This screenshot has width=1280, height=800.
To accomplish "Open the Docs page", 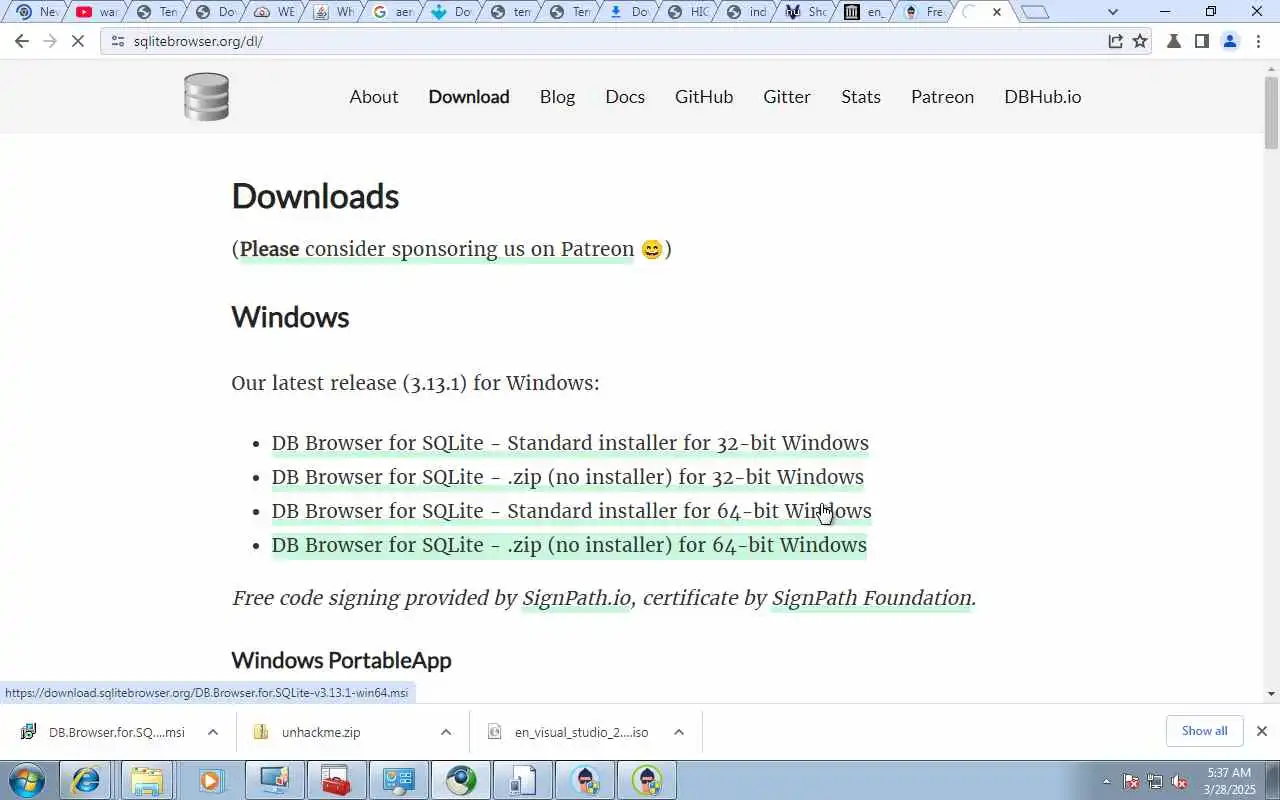I will click(625, 97).
